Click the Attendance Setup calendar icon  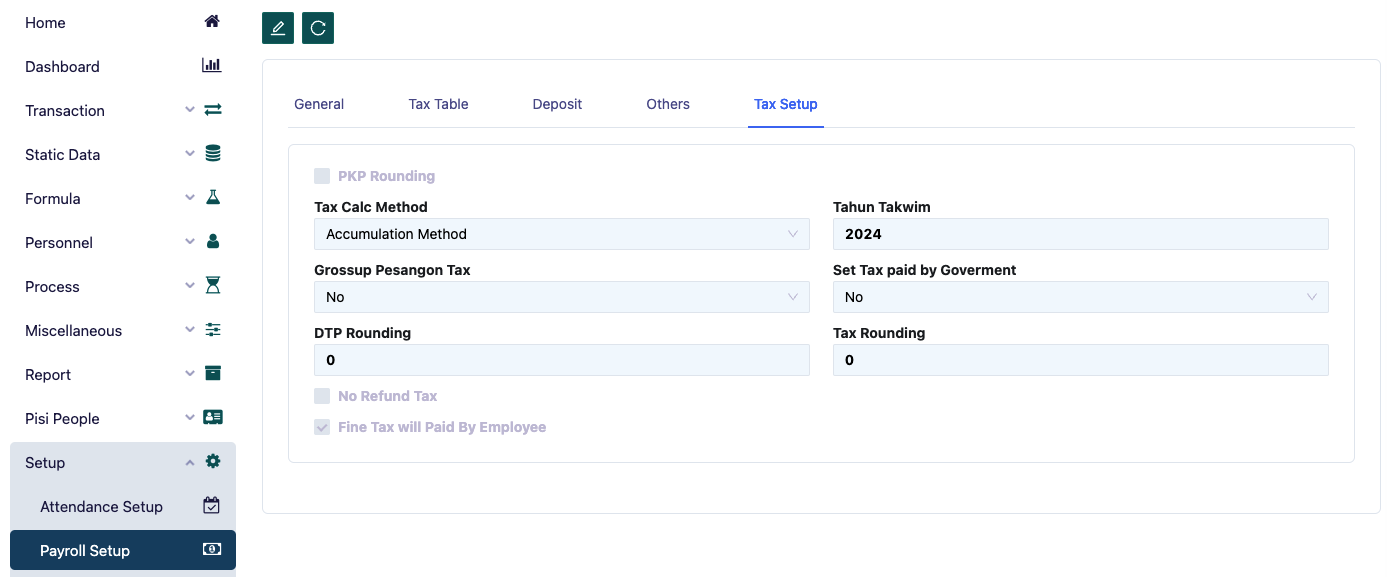coord(211,506)
